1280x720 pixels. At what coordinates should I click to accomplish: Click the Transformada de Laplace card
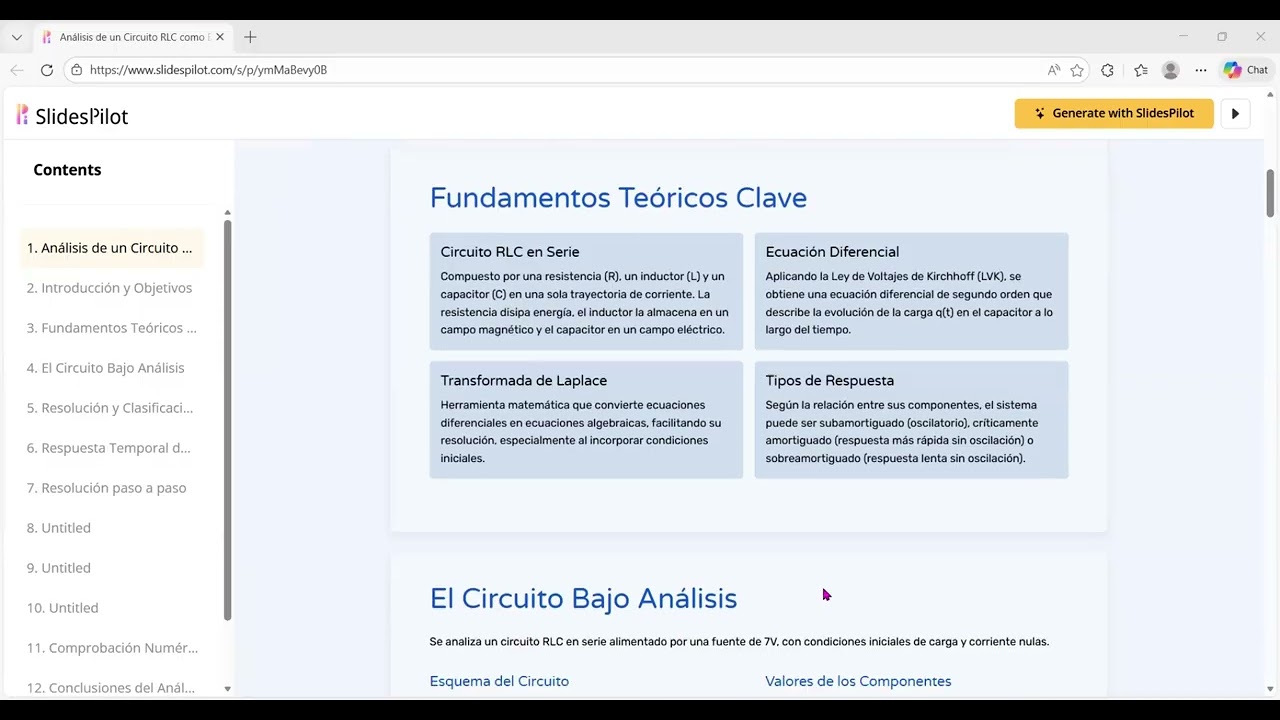click(x=586, y=420)
